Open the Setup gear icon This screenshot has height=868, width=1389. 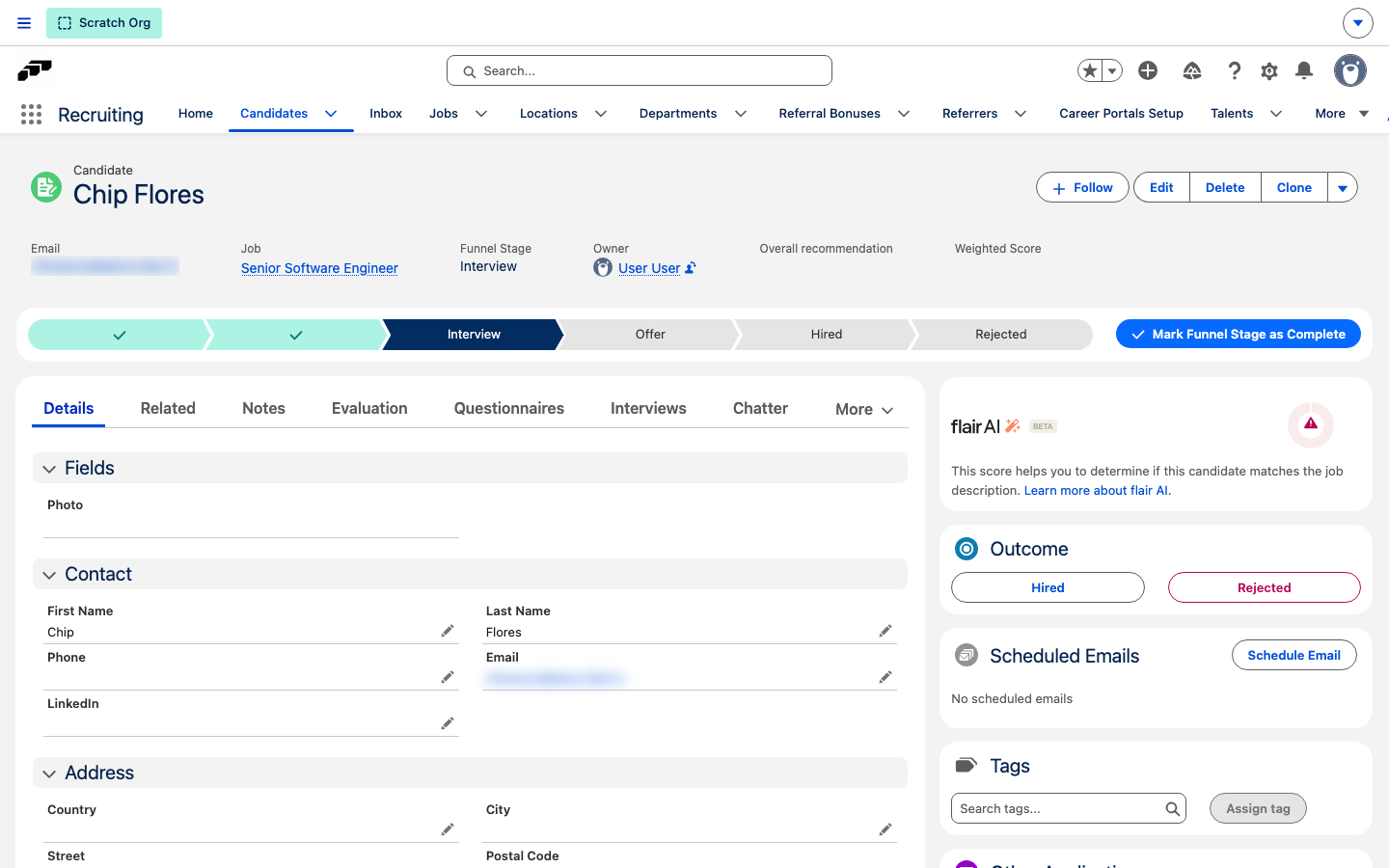pos(1269,70)
